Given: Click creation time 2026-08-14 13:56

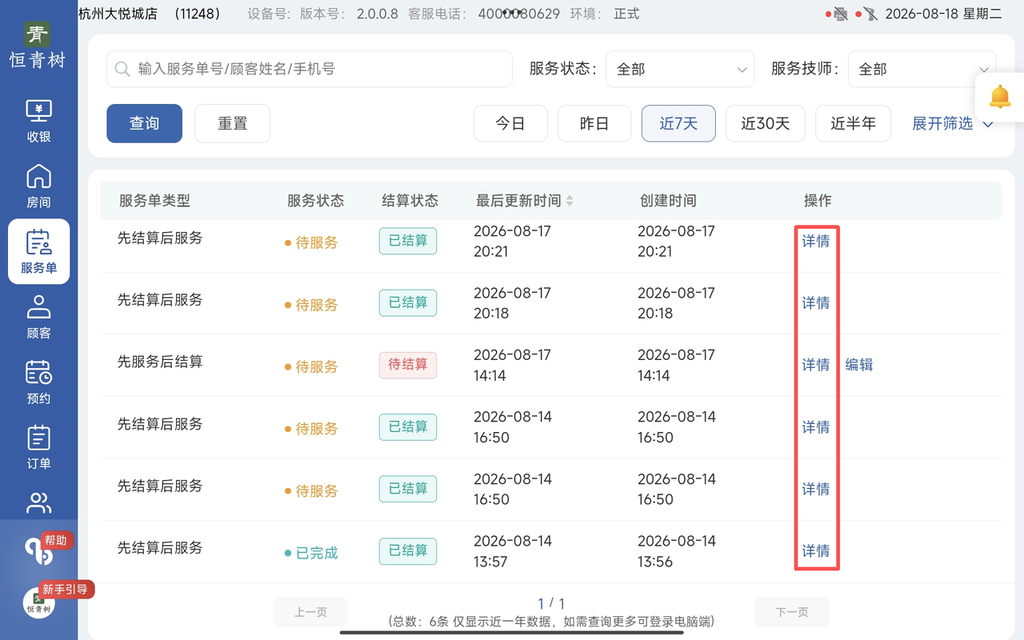Looking at the screenshot, I should pyautogui.click(x=677, y=551).
